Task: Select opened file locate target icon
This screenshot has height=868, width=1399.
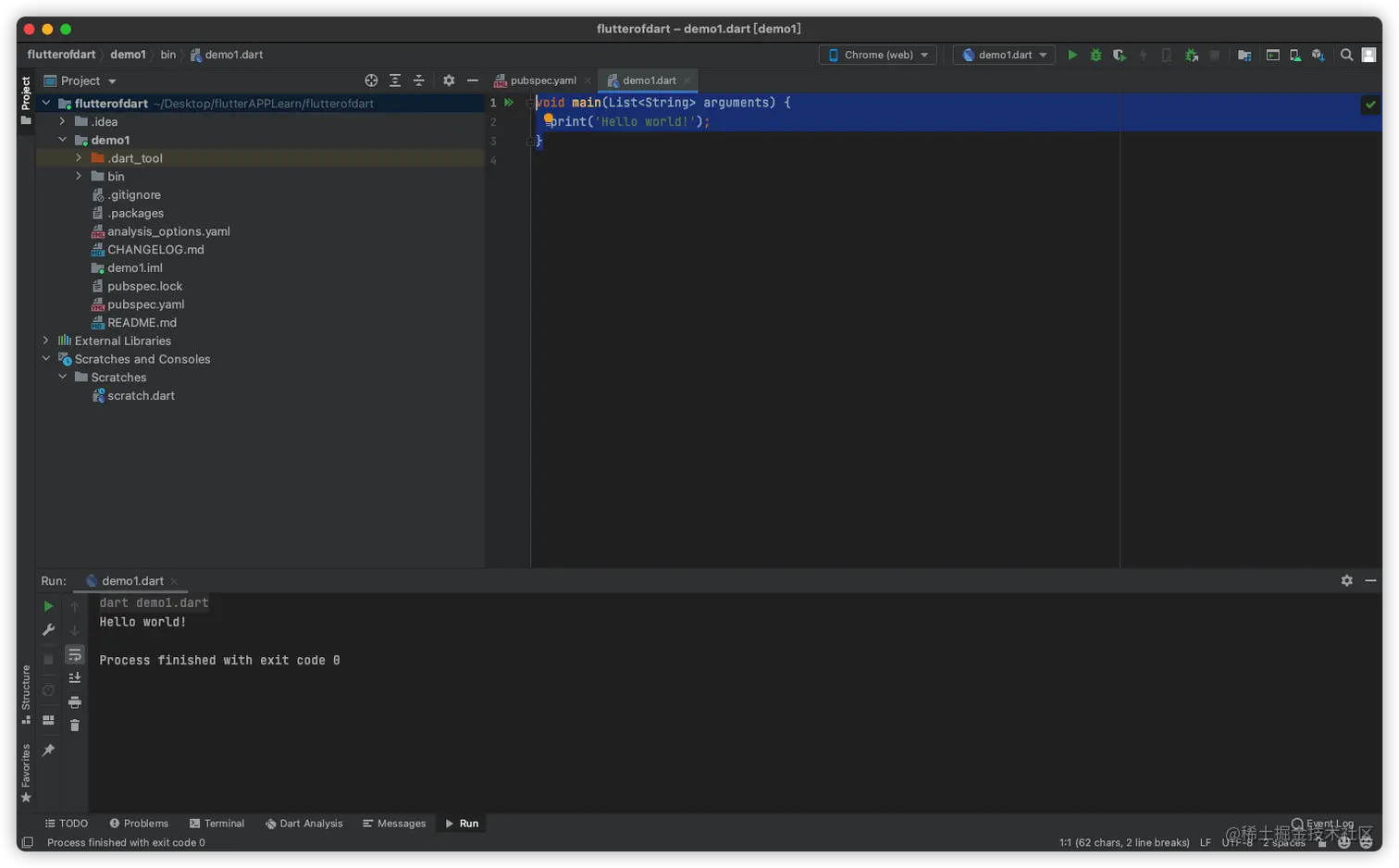Action: tap(371, 81)
